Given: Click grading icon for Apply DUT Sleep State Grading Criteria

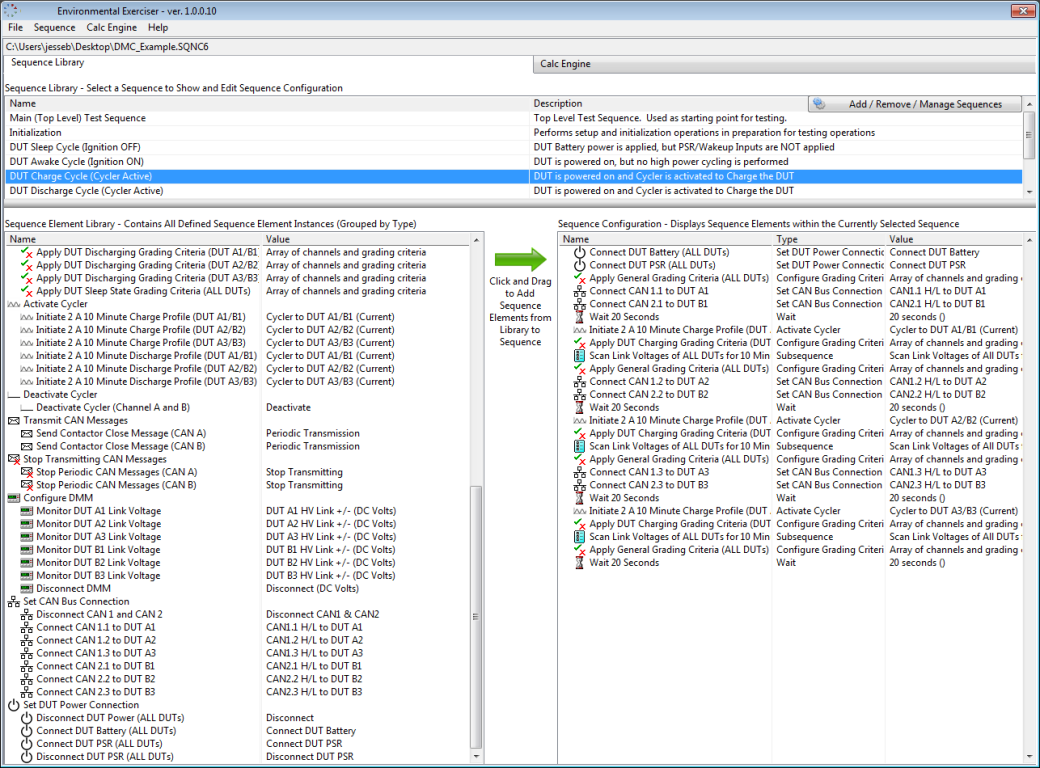Looking at the screenshot, I should click(27, 291).
